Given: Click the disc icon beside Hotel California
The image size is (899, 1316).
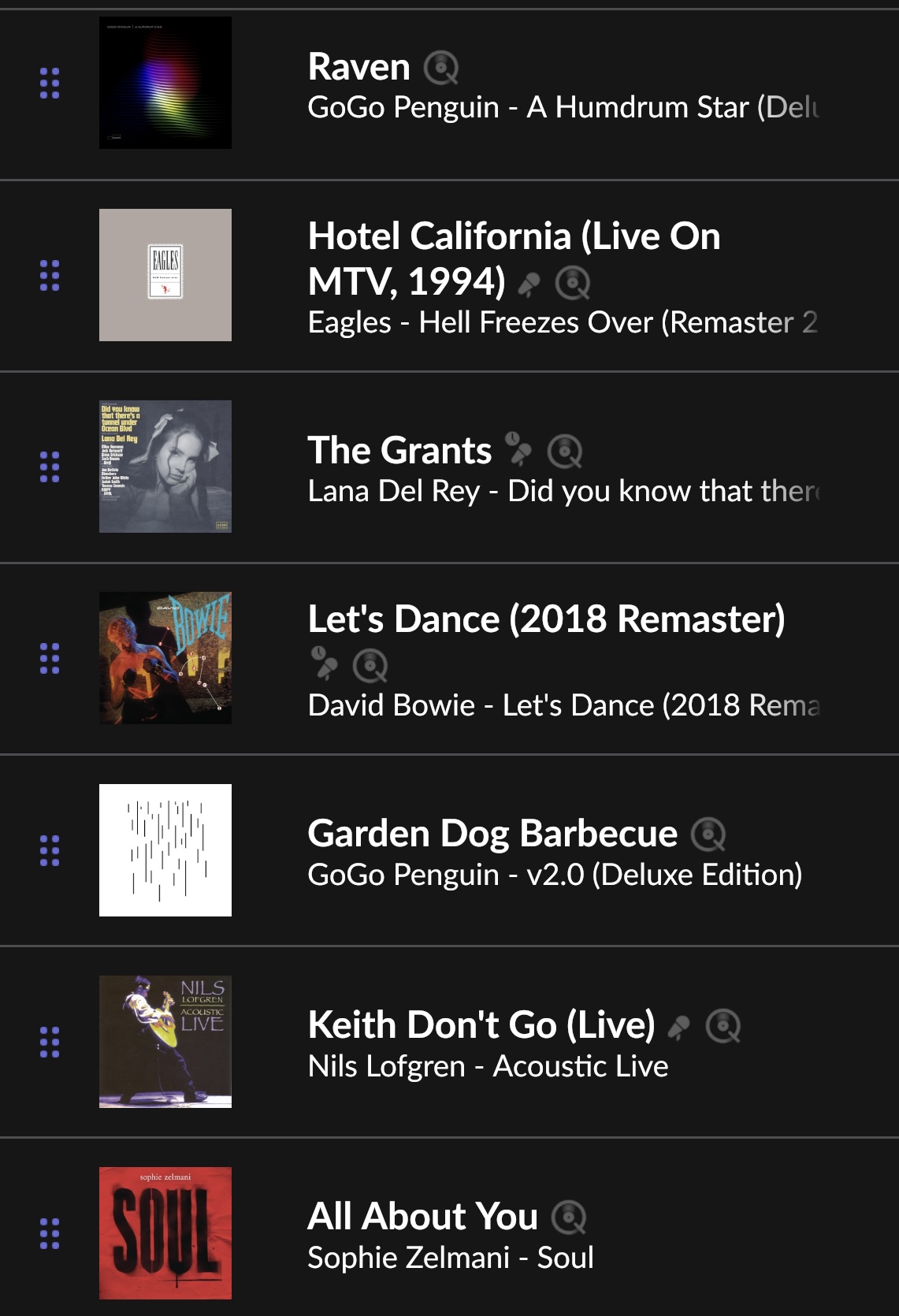Looking at the screenshot, I should pos(573,283).
